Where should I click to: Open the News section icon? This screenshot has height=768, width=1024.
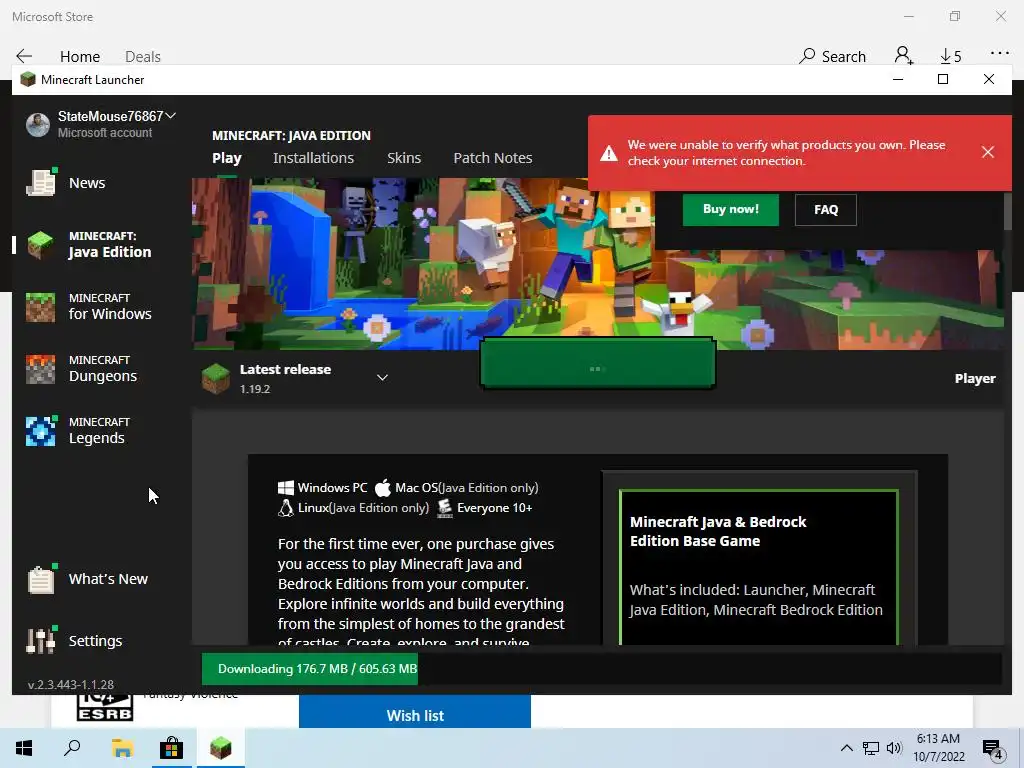coord(40,182)
